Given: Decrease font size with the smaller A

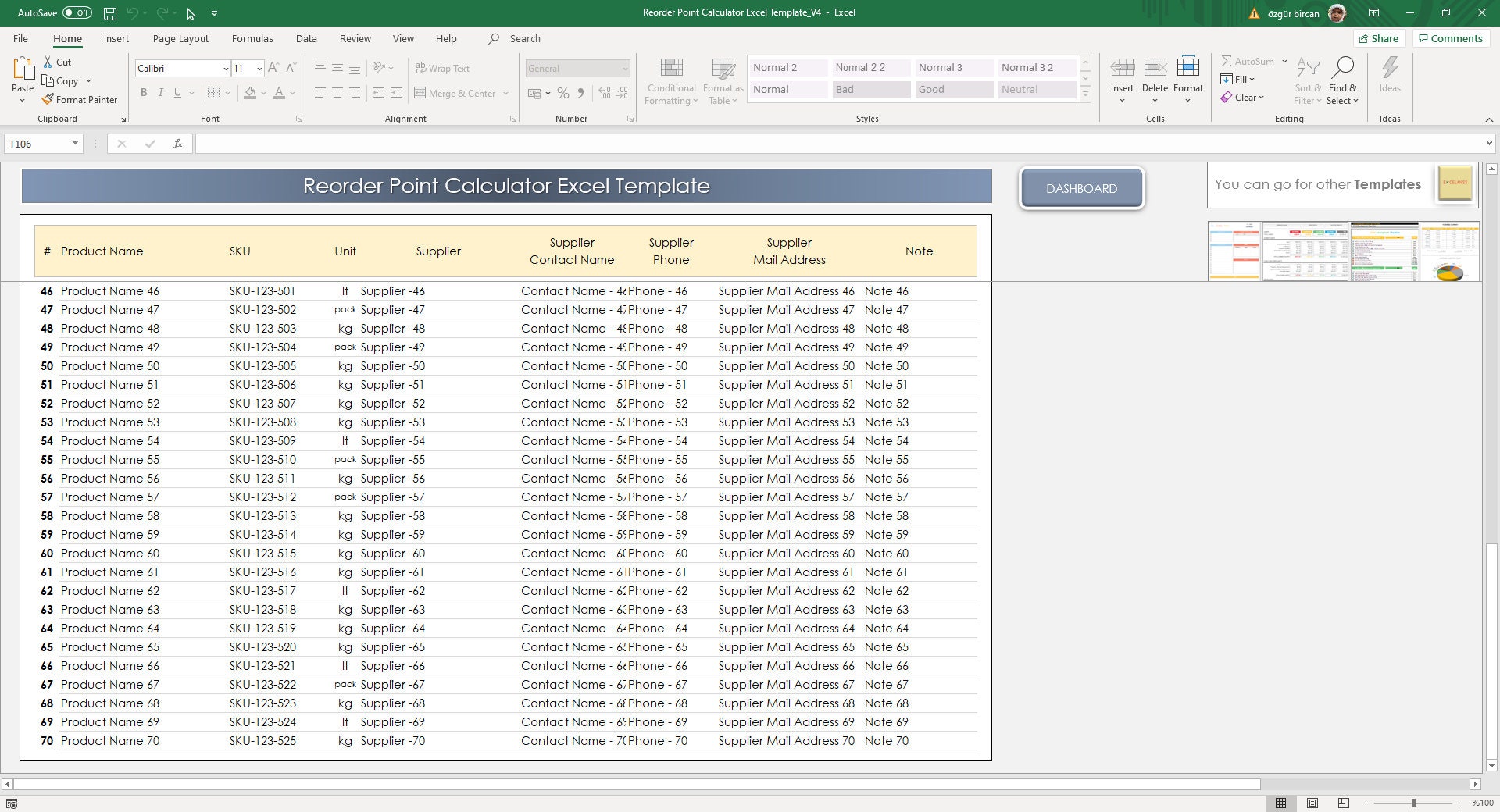Looking at the screenshot, I should [291, 68].
